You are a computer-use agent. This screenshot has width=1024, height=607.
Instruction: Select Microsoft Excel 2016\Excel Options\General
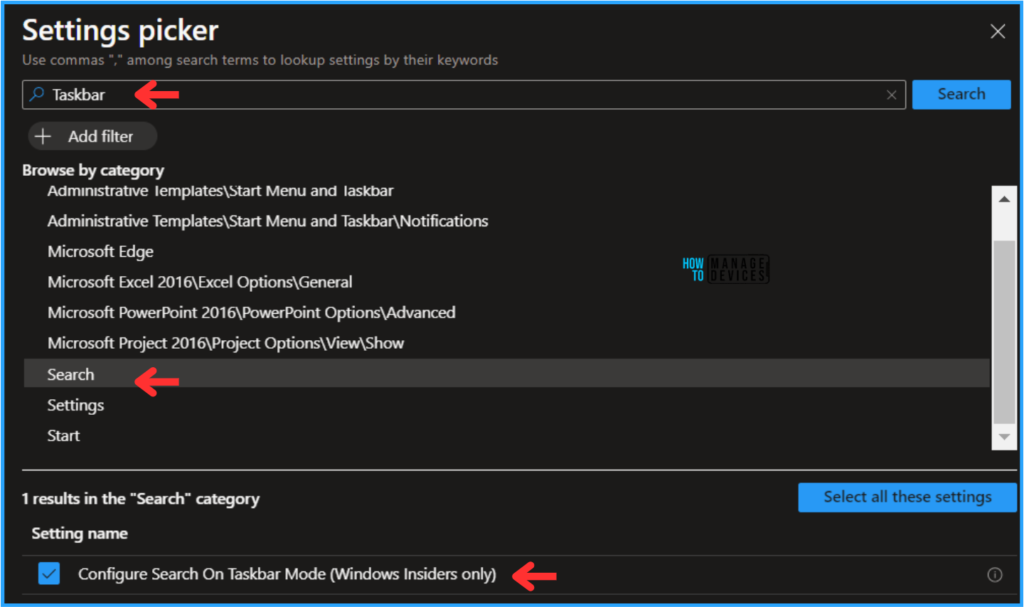199,282
